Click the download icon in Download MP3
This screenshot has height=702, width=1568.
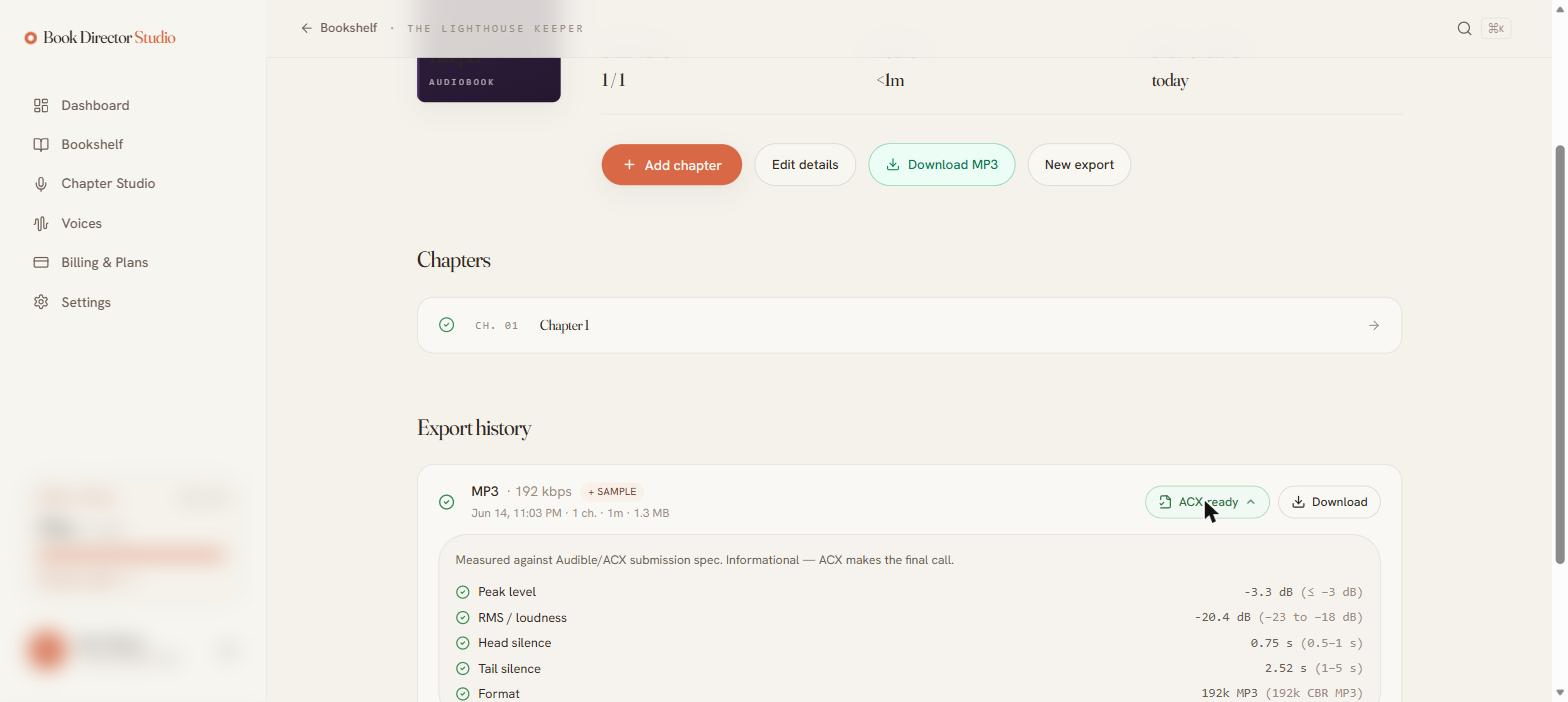point(893,165)
